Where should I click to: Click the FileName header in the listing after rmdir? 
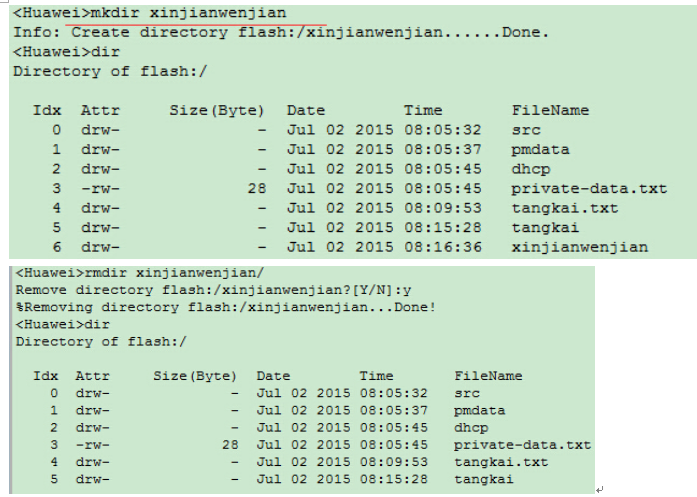tap(488, 376)
